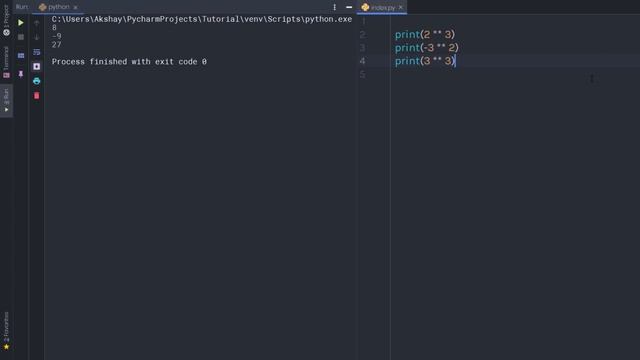Click console output value 27
The height and width of the screenshot is (360, 640).
click(56, 45)
